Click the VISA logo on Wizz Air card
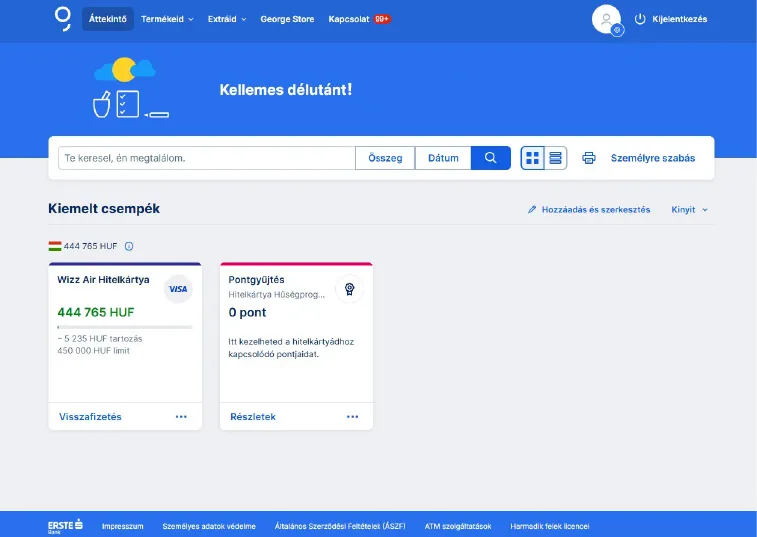Image resolution: width=757 pixels, height=537 pixels. click(178, 289)
